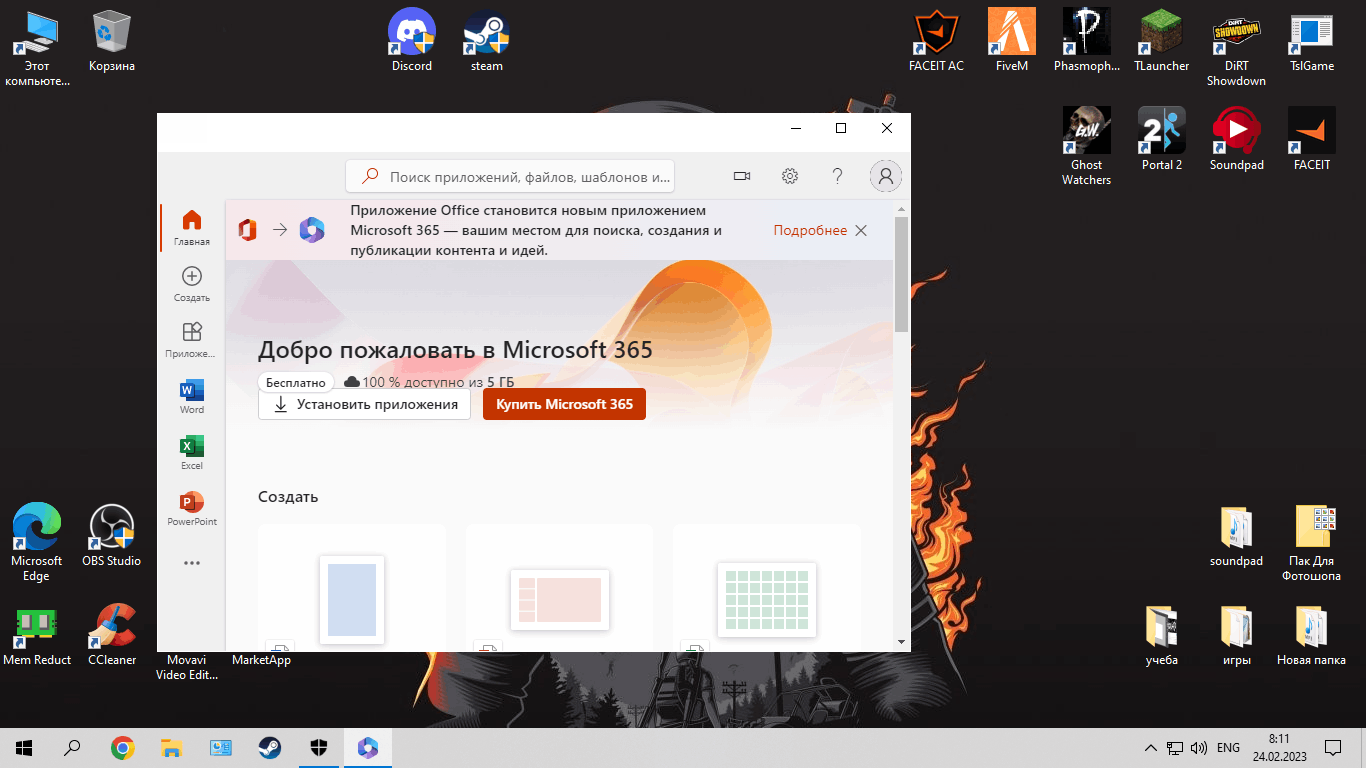The image size is (1366, 768).
Task: Select the Пак Для Фотошопа folder
Action: 1312,543
